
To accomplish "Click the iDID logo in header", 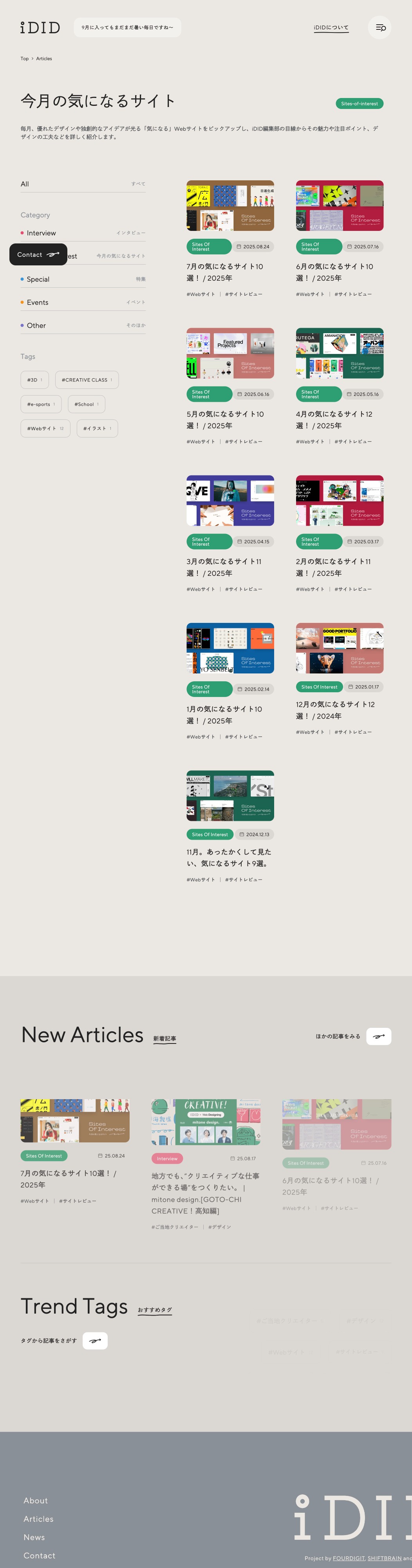I will pyautogui.click(x=40, y=27).
